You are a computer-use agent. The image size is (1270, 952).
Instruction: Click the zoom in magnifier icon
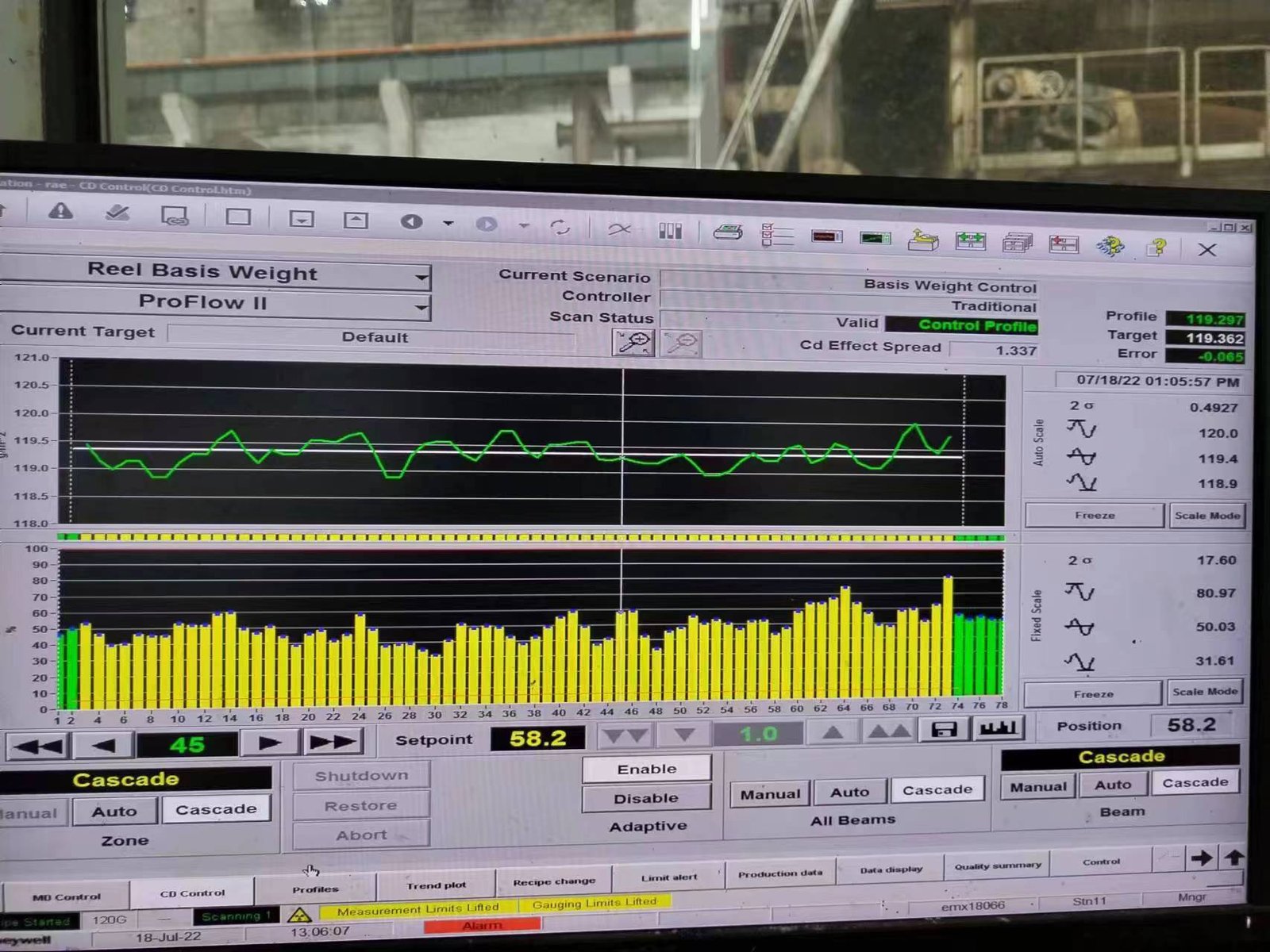click(633, 343)
